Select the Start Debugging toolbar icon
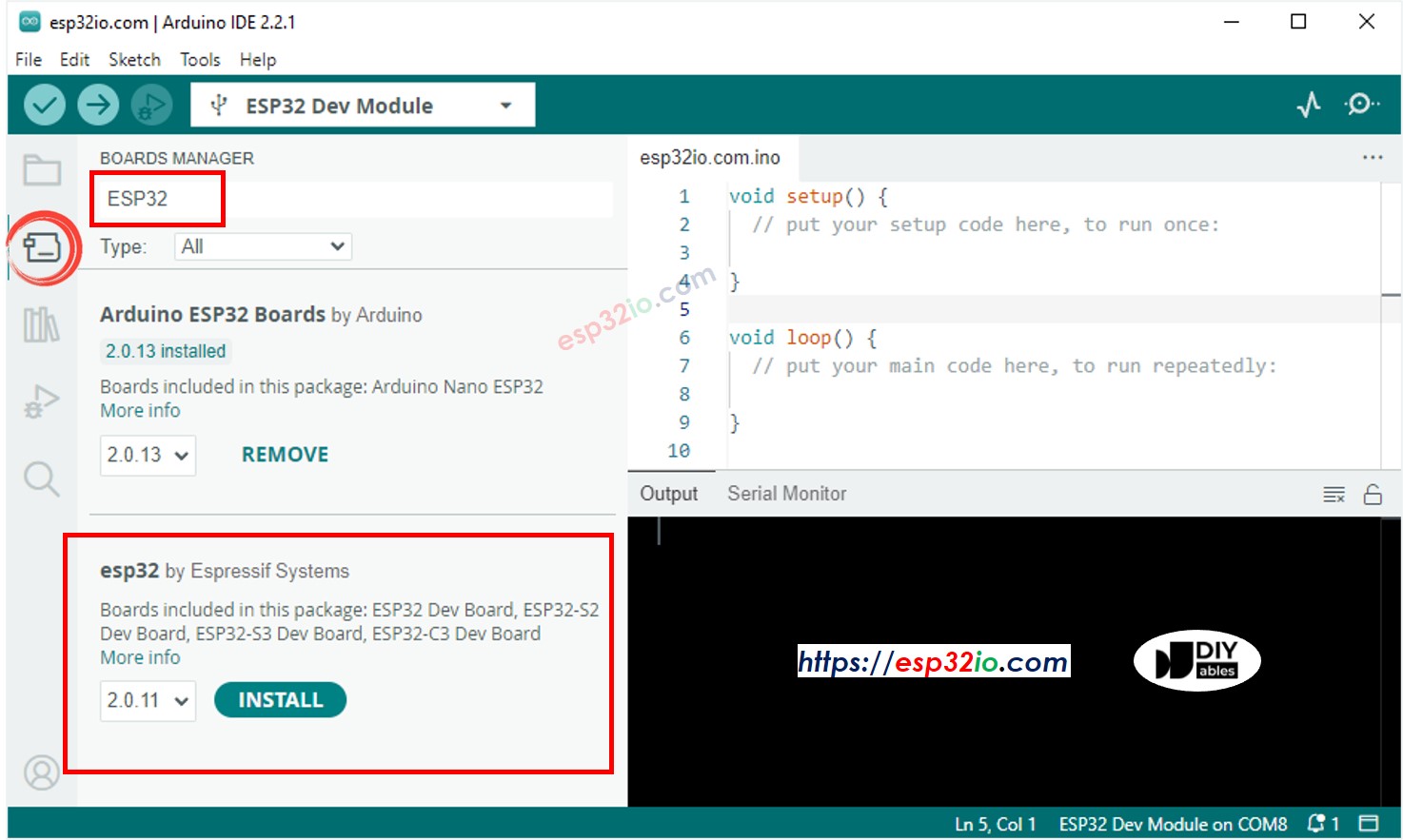 pos(151,105)
